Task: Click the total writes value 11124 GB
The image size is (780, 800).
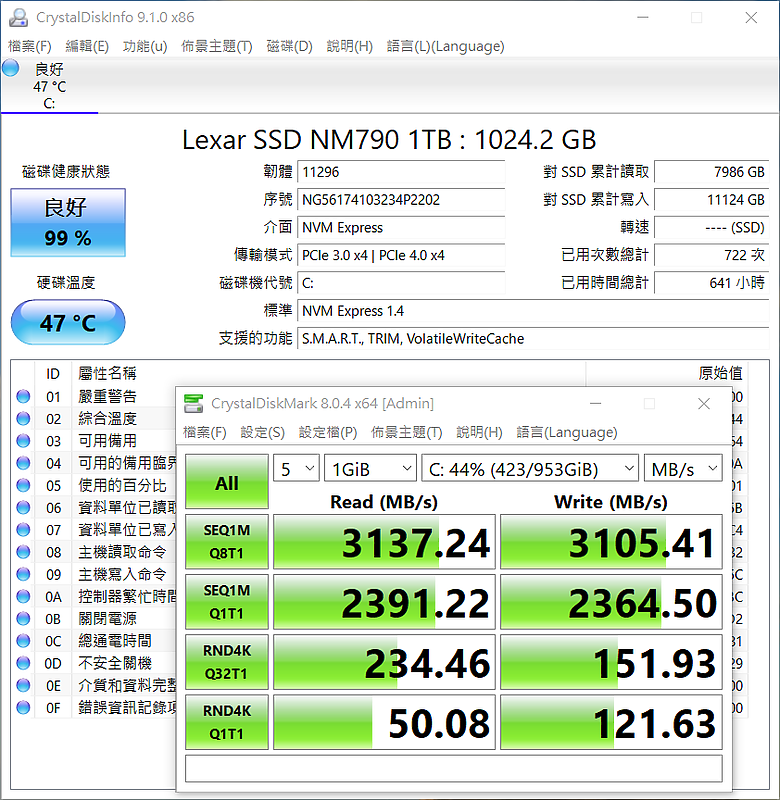Action: click(712, 199)
